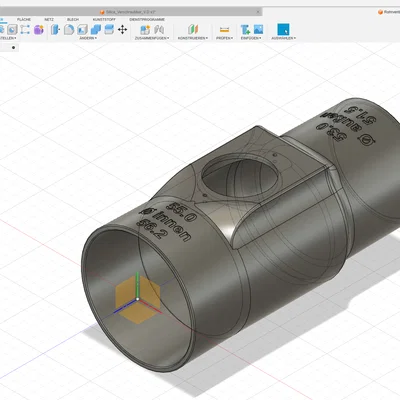Click the purple Create Form icon
400x400 pixels.
coord(39,30)
